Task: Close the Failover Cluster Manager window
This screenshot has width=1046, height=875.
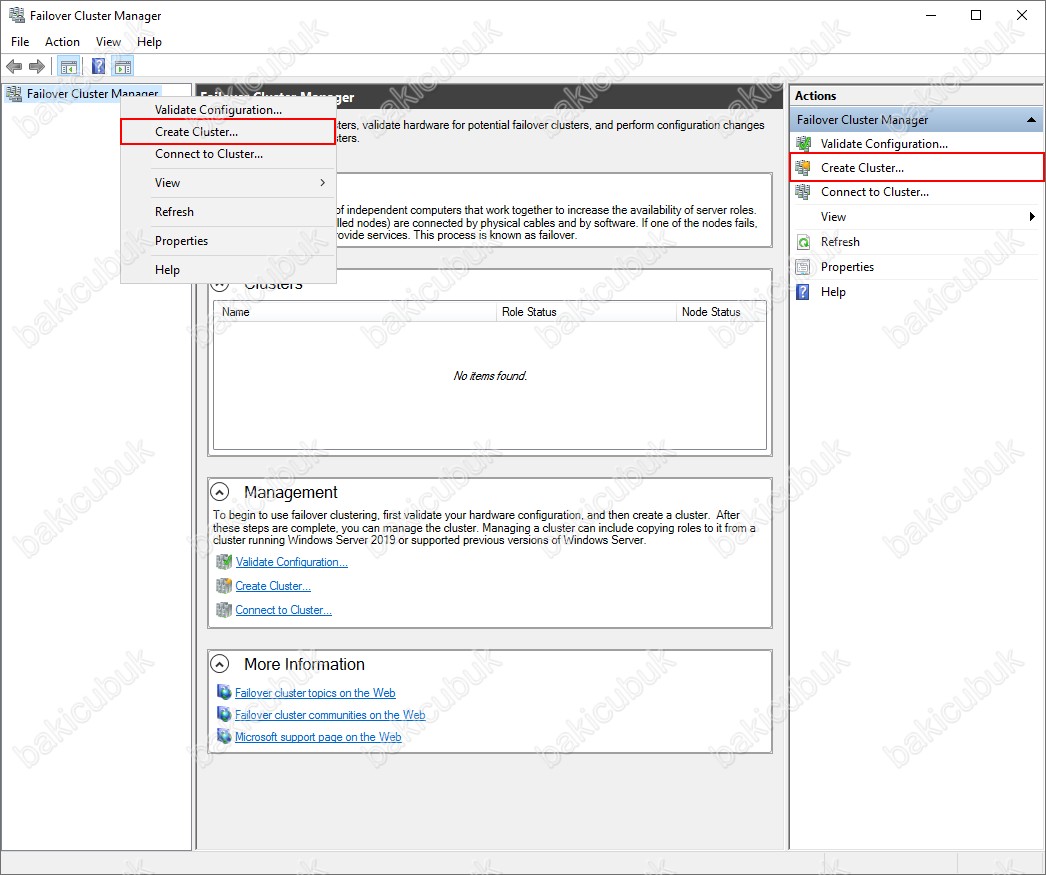Action: 1021,15
